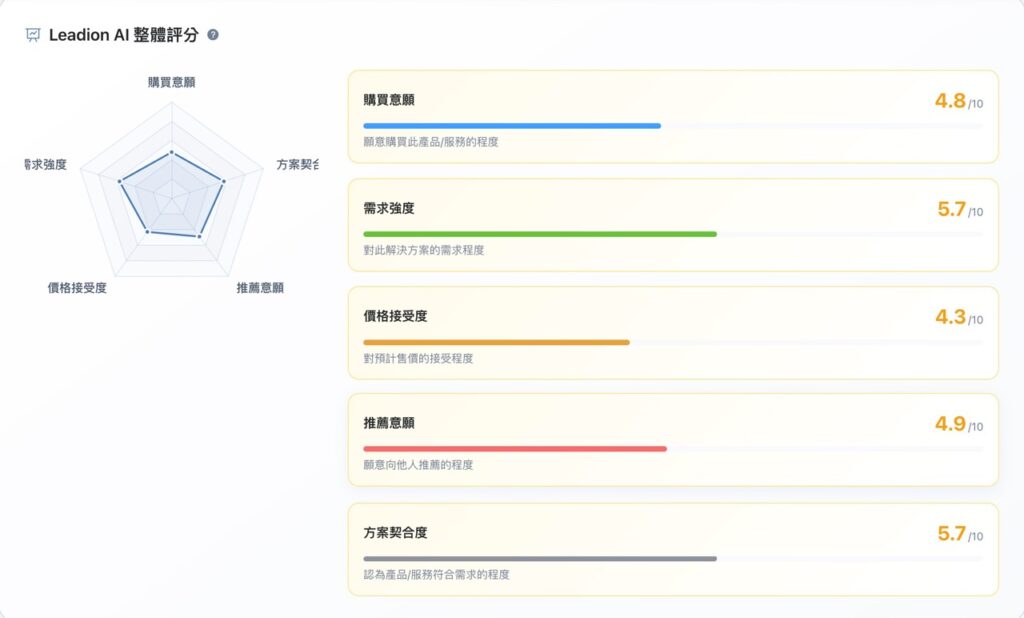
Task: Select the 價格接受度 card heading
Action: point(394,317)
